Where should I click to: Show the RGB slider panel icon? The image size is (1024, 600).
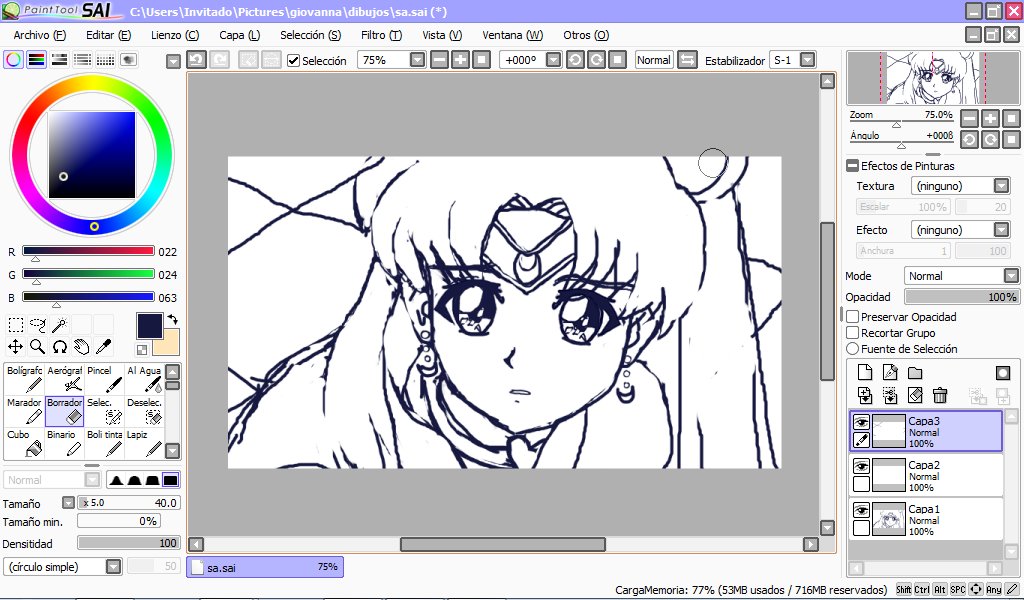click(37, 60)
